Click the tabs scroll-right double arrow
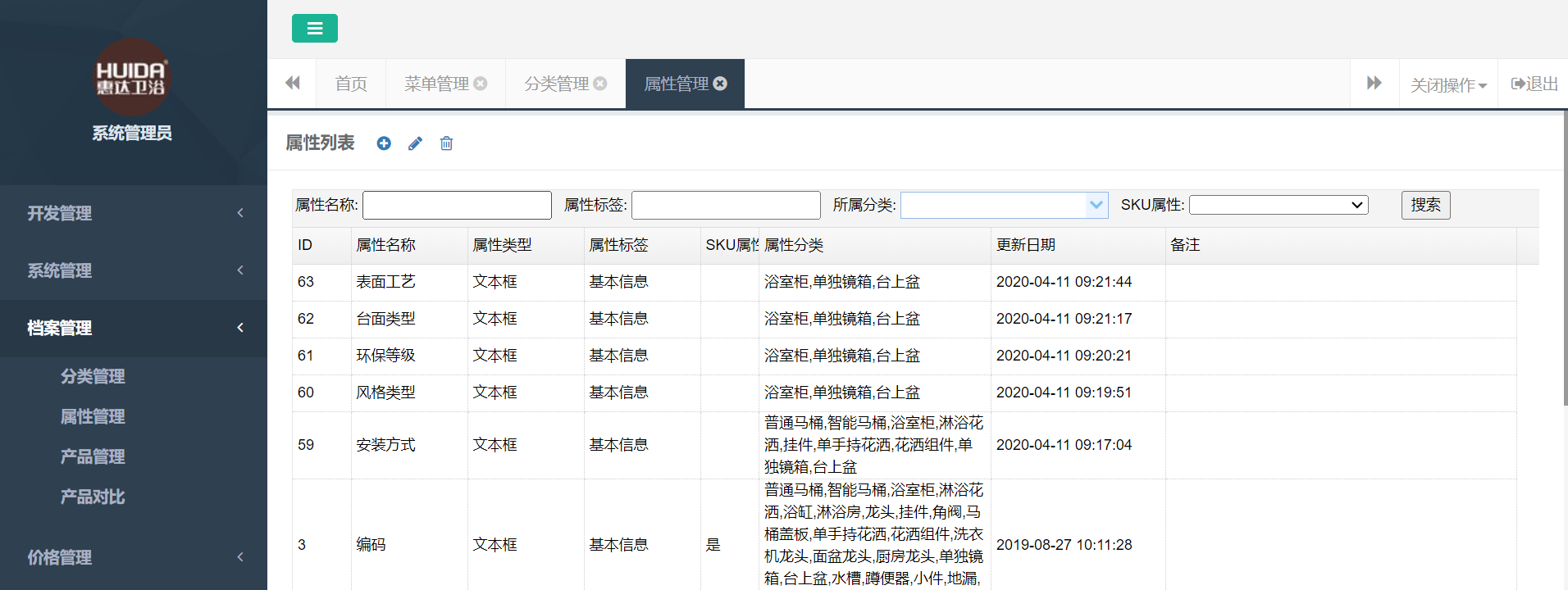 (x=1374, y=83)
